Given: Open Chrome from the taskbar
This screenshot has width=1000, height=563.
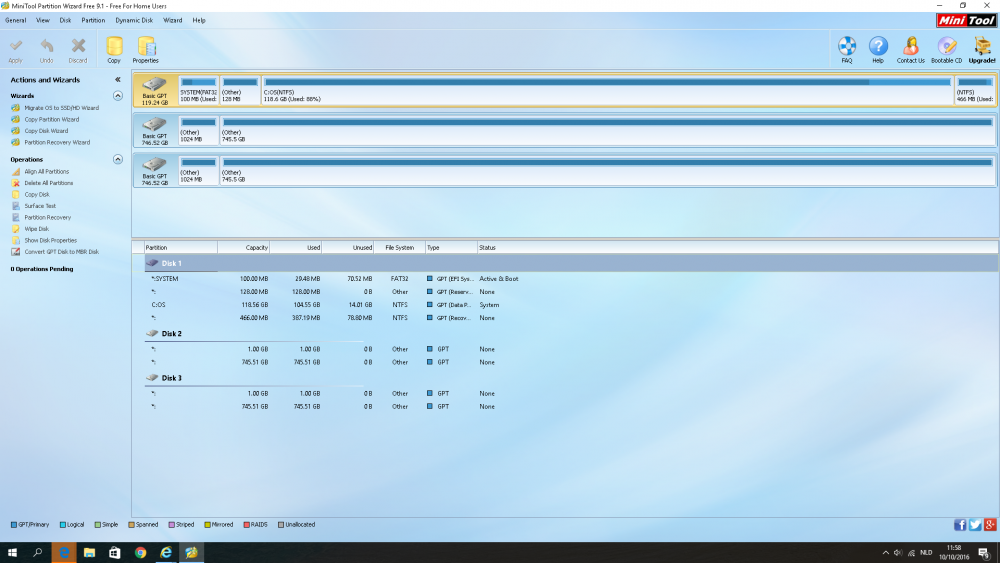Looking at the screenshot, I should point(140,552).
